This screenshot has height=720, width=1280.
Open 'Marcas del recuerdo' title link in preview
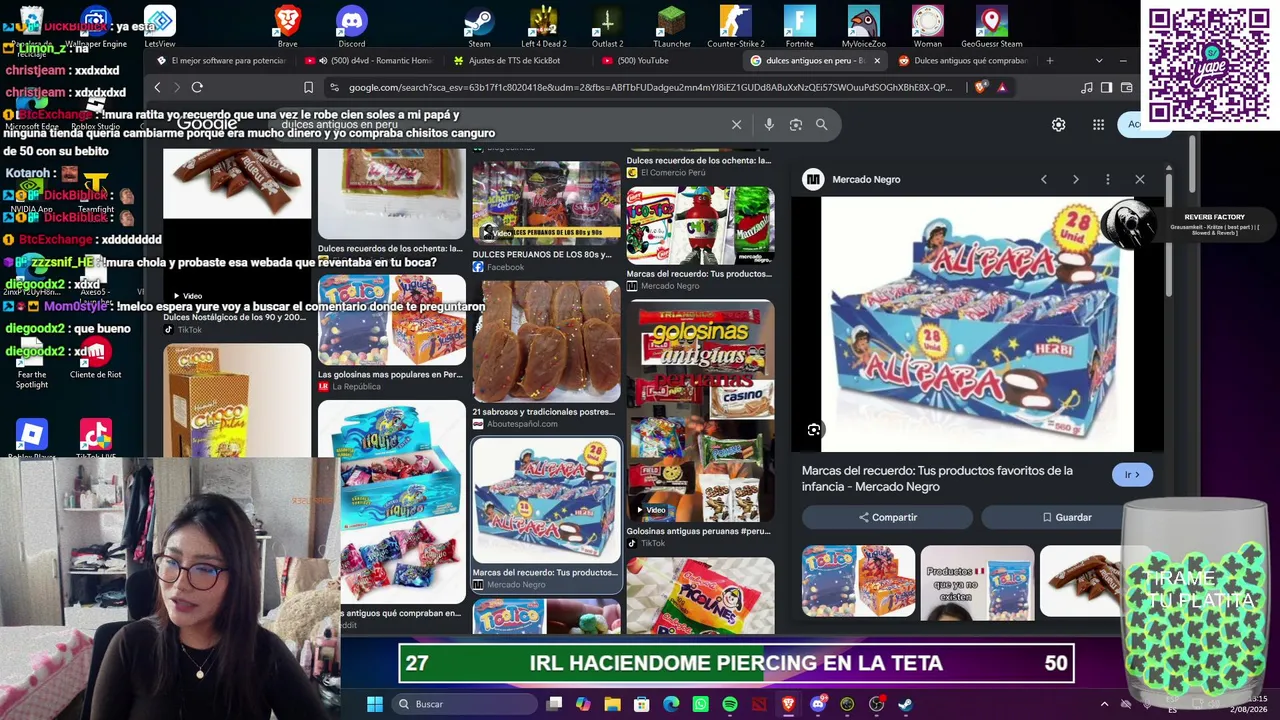click(937, 478)
